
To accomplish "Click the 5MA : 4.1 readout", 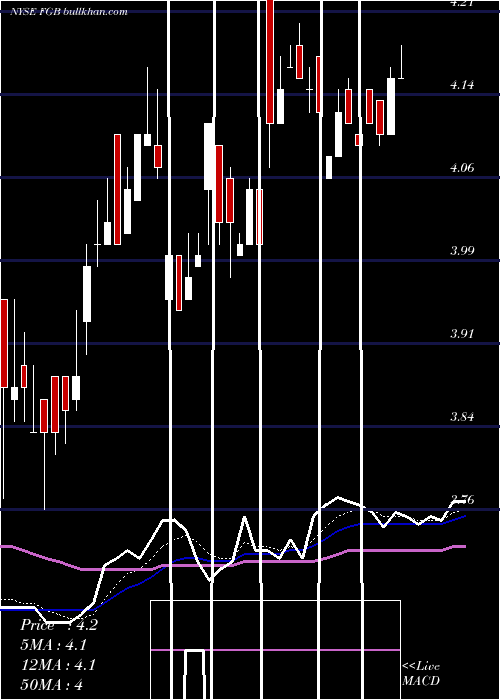I will (53, 645).
